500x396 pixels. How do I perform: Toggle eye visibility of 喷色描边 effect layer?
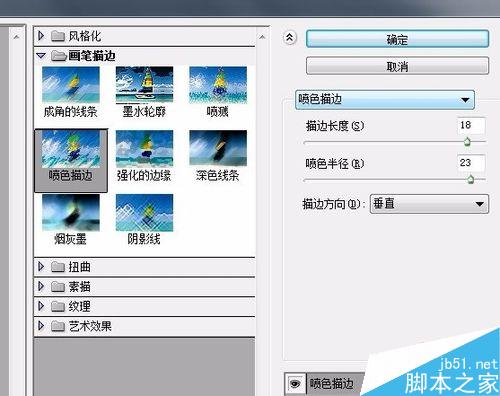(295, 384)
